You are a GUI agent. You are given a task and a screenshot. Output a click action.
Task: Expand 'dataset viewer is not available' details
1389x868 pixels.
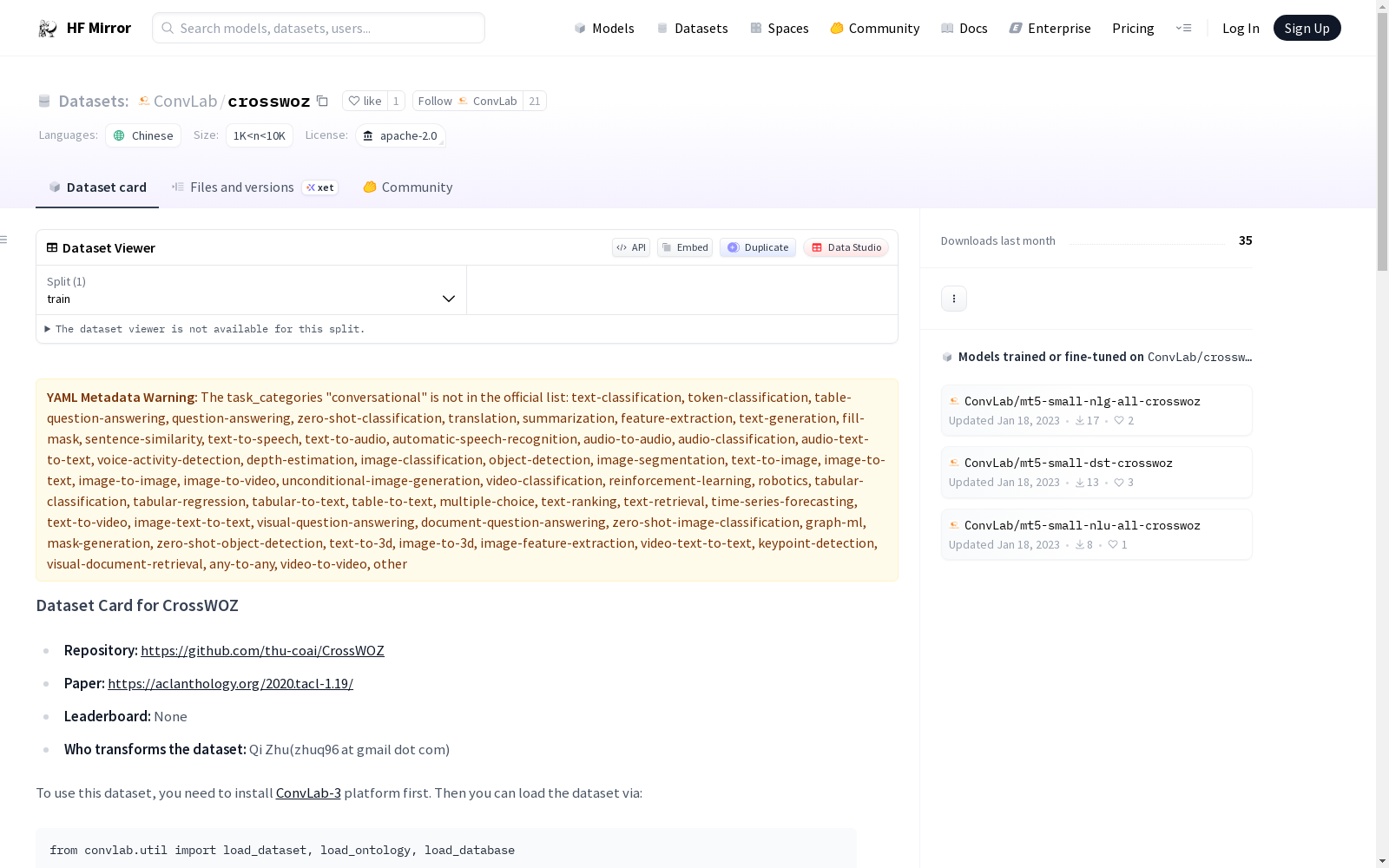point(205,329)
